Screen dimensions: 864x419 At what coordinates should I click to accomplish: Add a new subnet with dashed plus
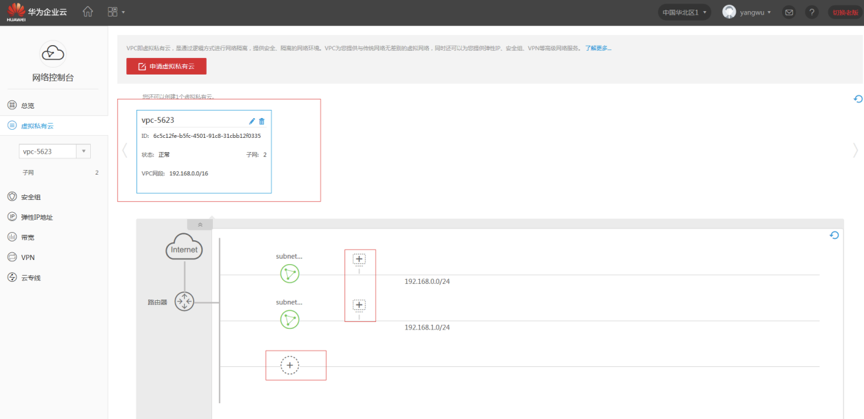[289, 366]
